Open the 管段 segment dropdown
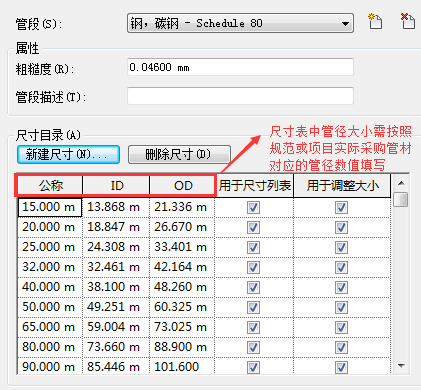The width and height of the screenshot is (421, 390). coord(240,23)
